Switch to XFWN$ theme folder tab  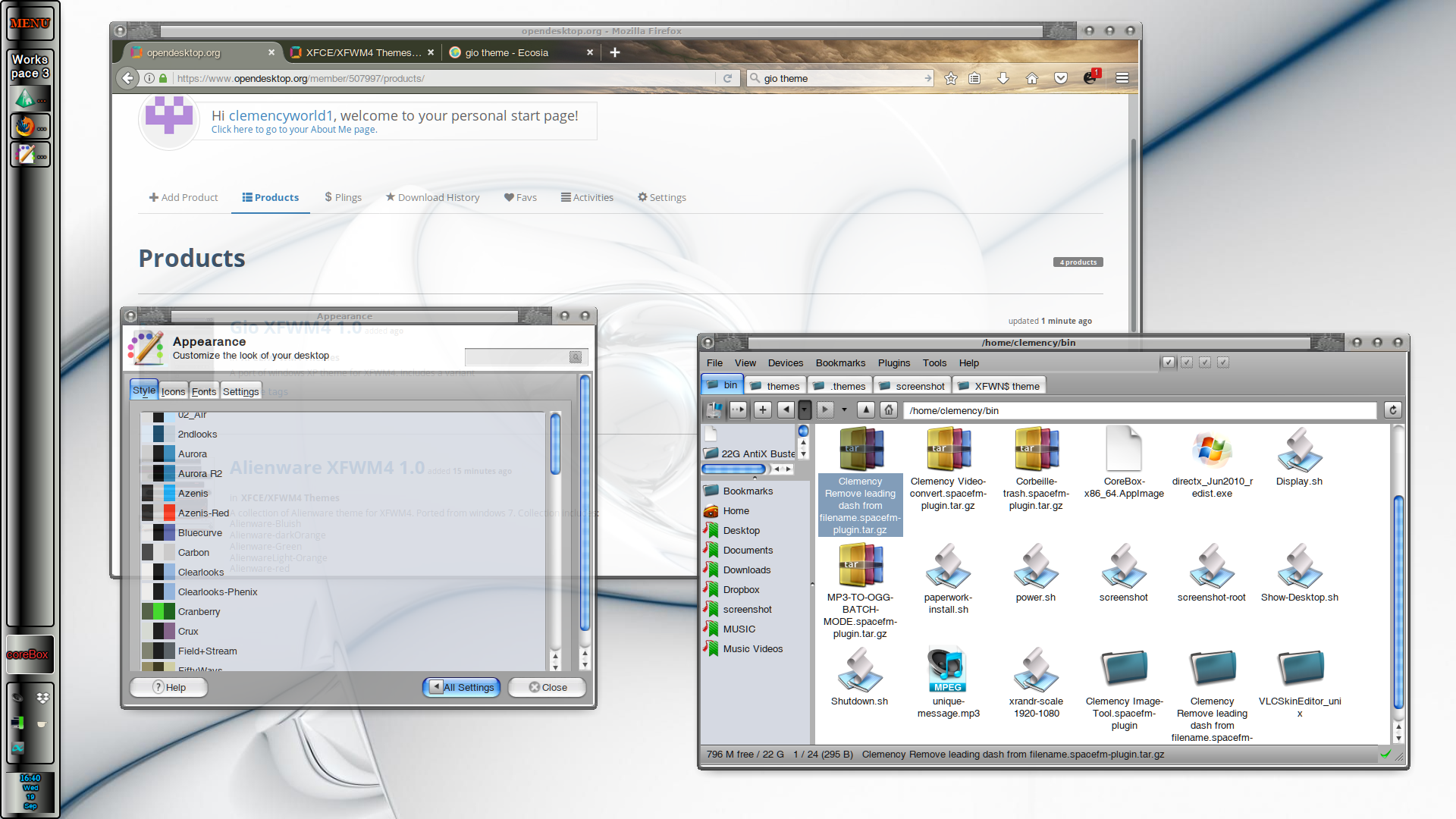coord(999,386)
